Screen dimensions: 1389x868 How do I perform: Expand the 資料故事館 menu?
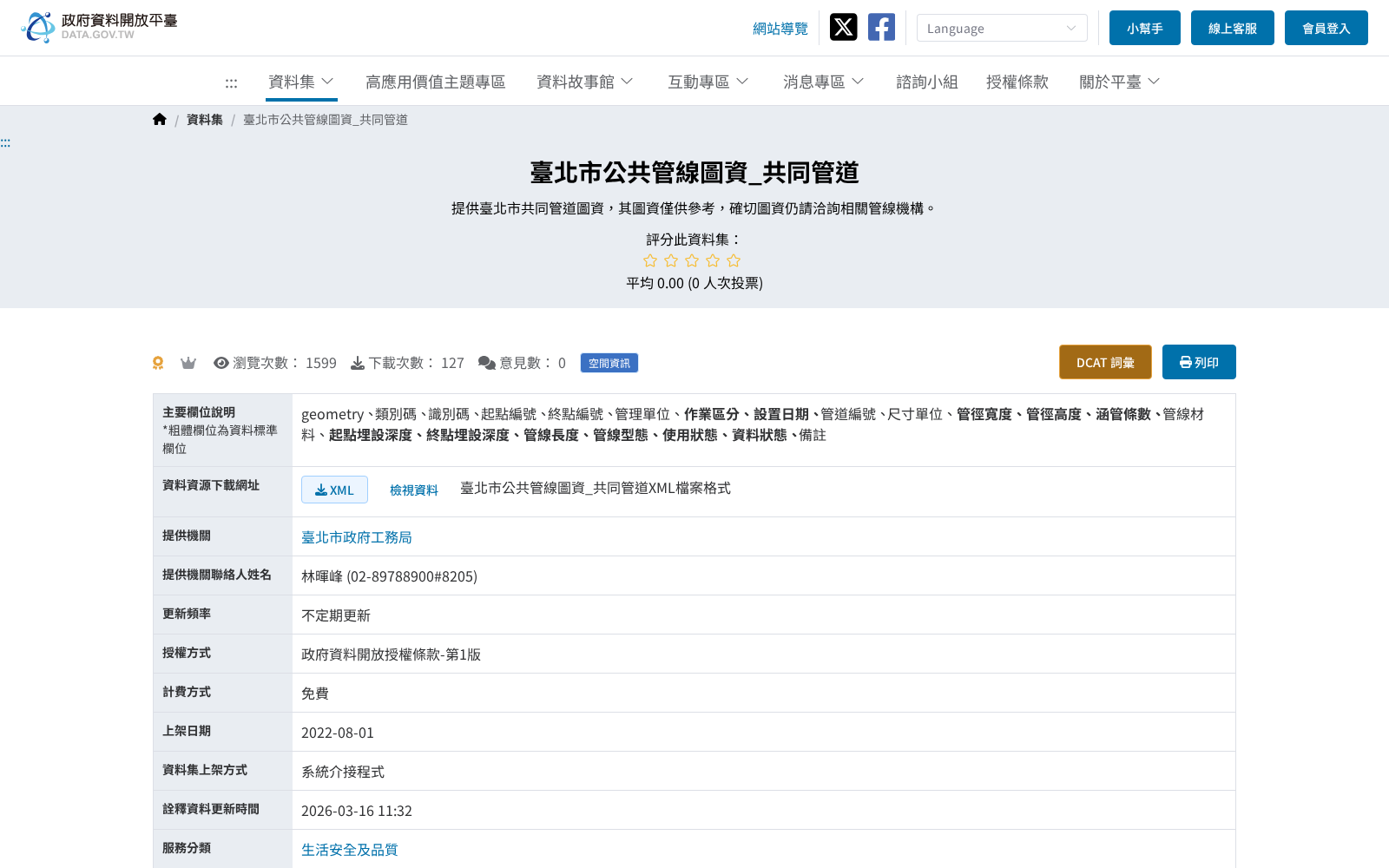[585, 82]
